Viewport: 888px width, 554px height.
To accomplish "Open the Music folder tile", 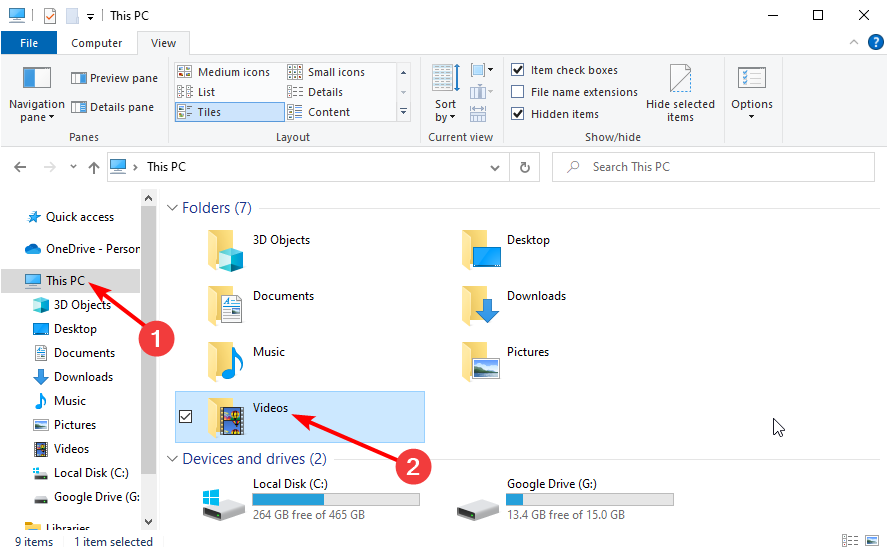I will point(299,361).
